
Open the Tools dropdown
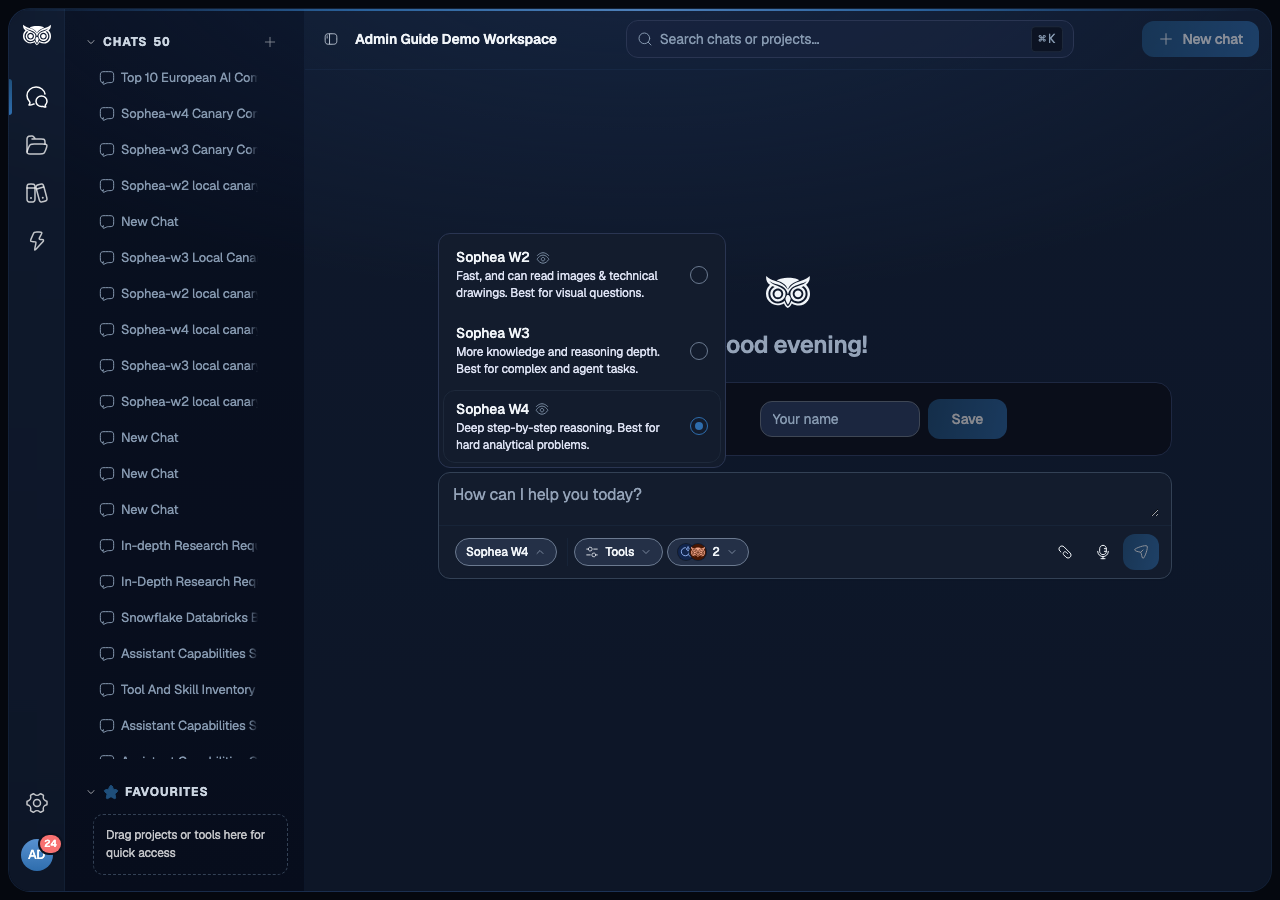tap(618, 552)
